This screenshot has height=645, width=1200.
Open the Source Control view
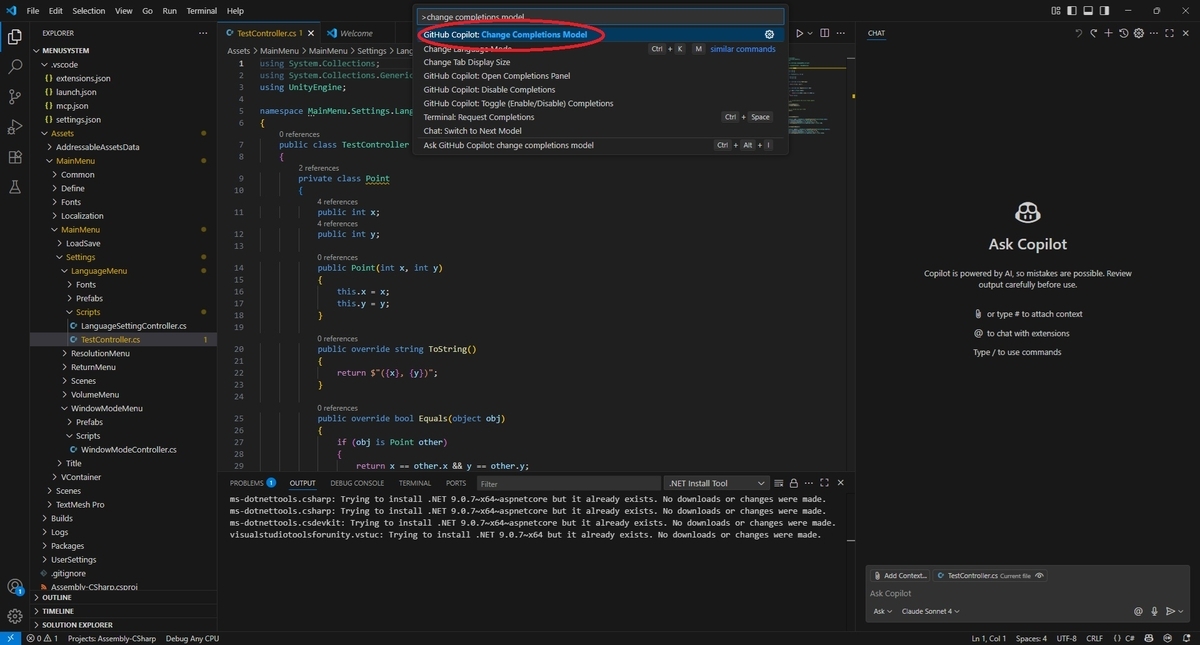coord(15,97)
